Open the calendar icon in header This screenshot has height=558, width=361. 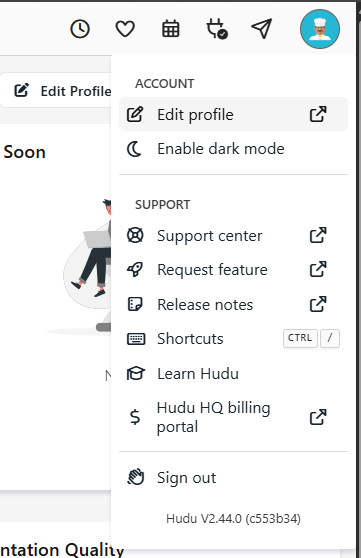(x=171, y=29)
